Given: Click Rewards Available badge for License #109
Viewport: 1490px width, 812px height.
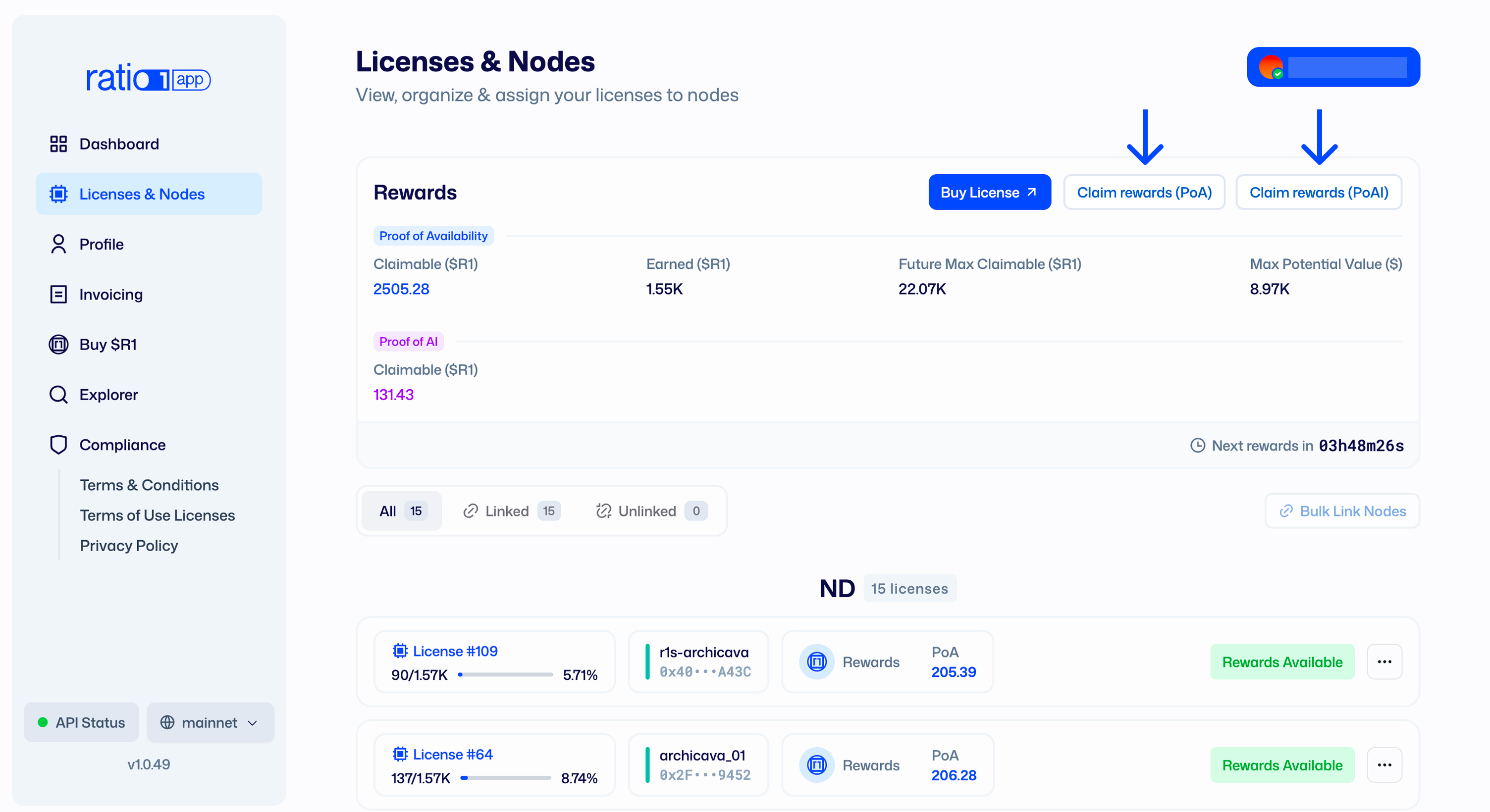Looking at the screenshot, I should coord(1282,661).
